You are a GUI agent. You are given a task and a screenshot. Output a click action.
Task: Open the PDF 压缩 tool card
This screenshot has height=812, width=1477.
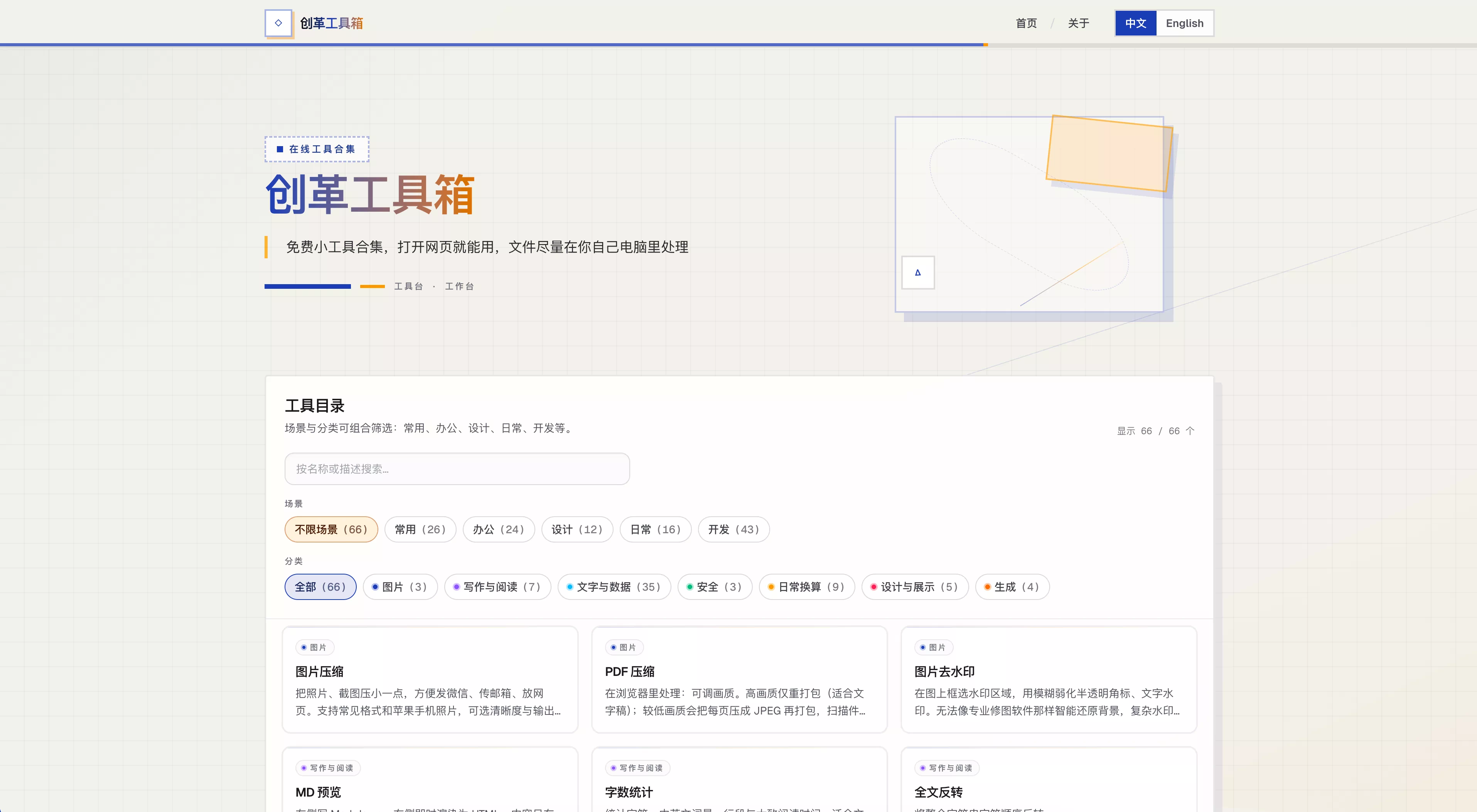point(739,679)
